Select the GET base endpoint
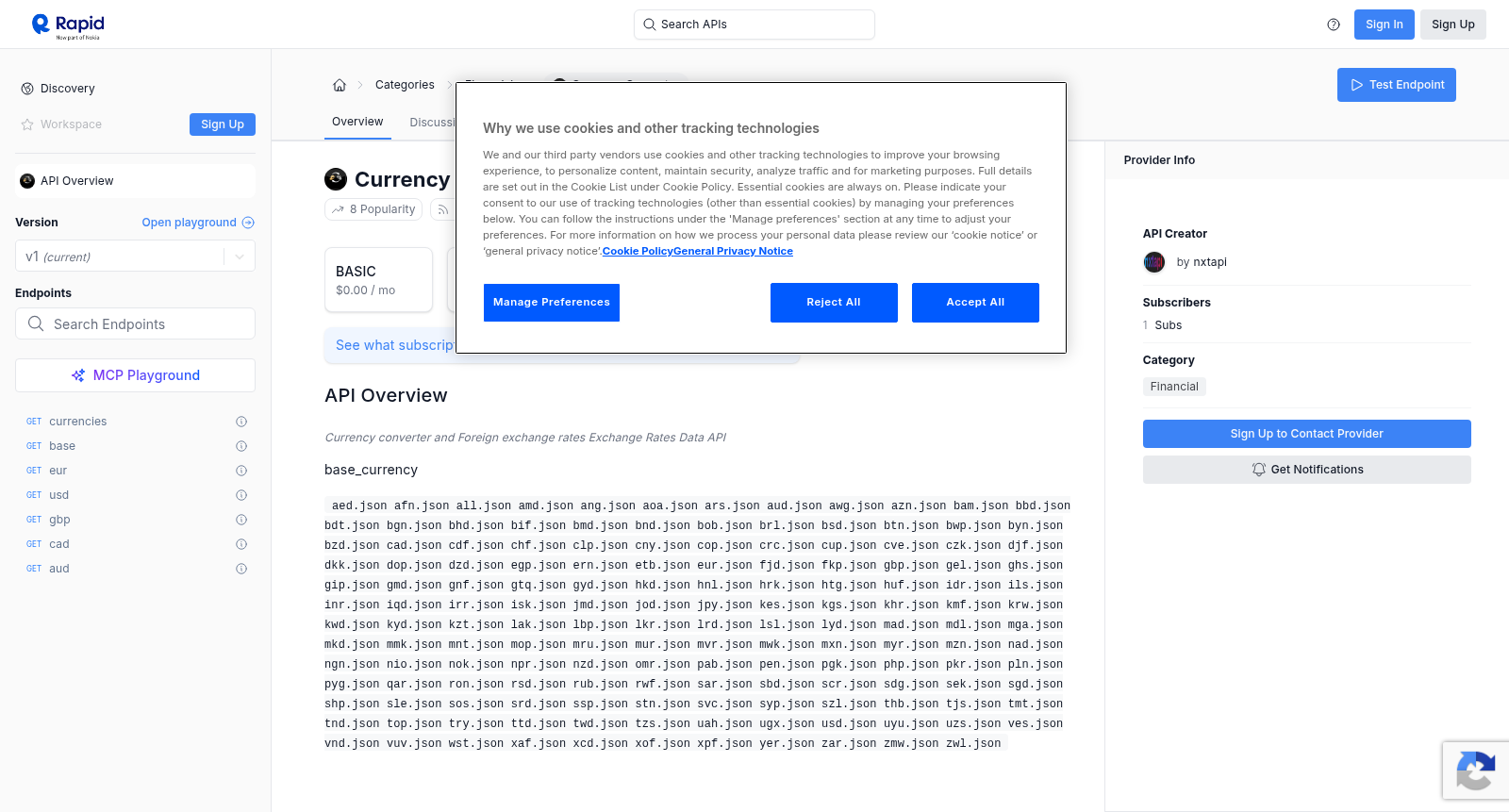1509x812 pixels. 62,446
